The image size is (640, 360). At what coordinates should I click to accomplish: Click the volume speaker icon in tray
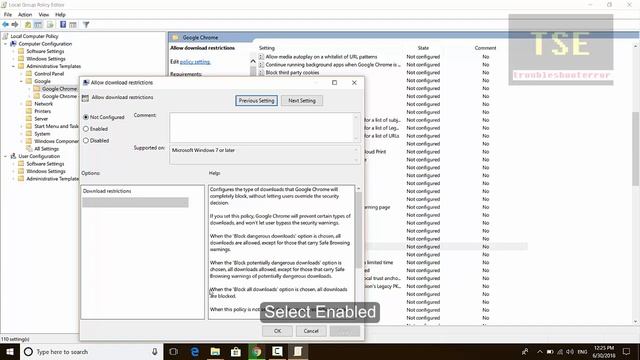(570, 351)
